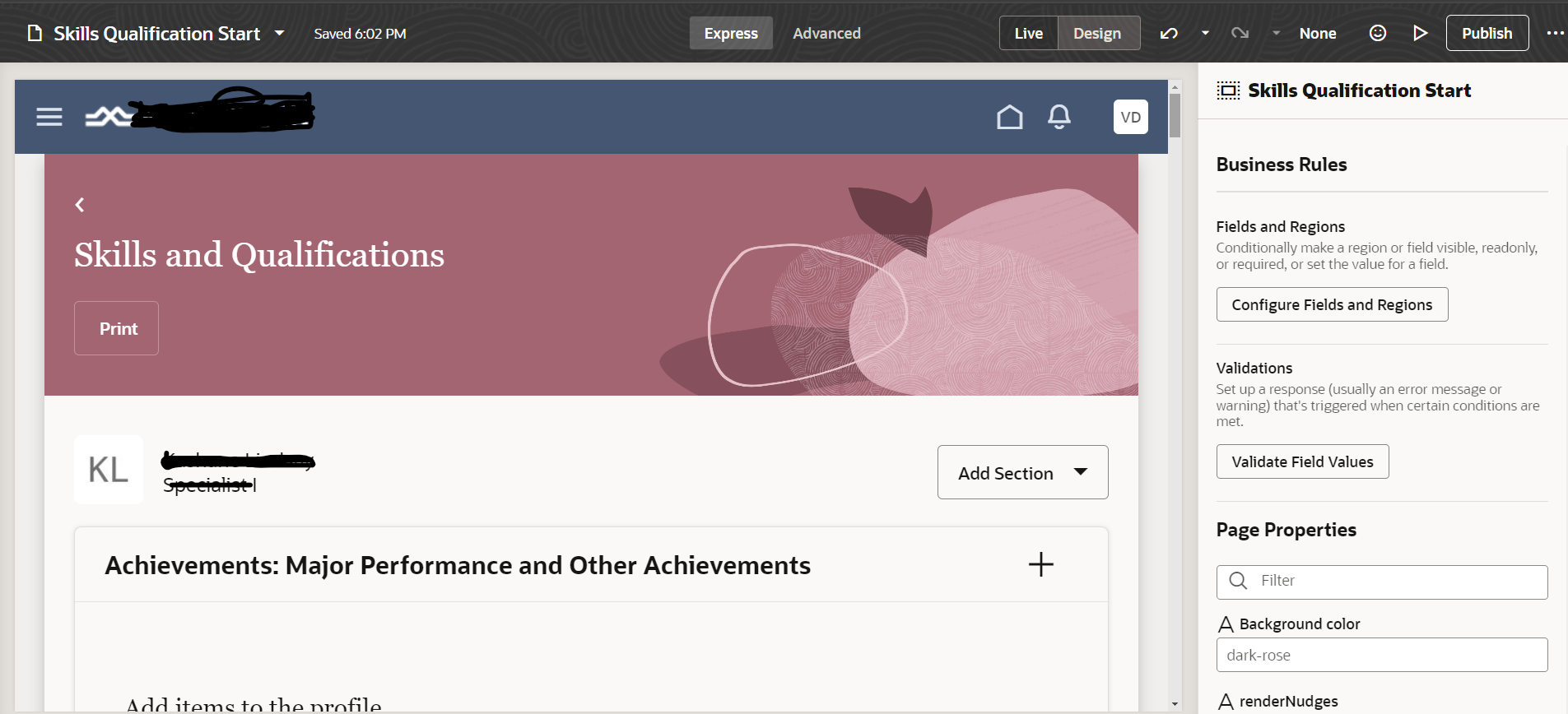Open the Skills Qualification Start title dropdown
1568x714 pixels.
[279, 34]
